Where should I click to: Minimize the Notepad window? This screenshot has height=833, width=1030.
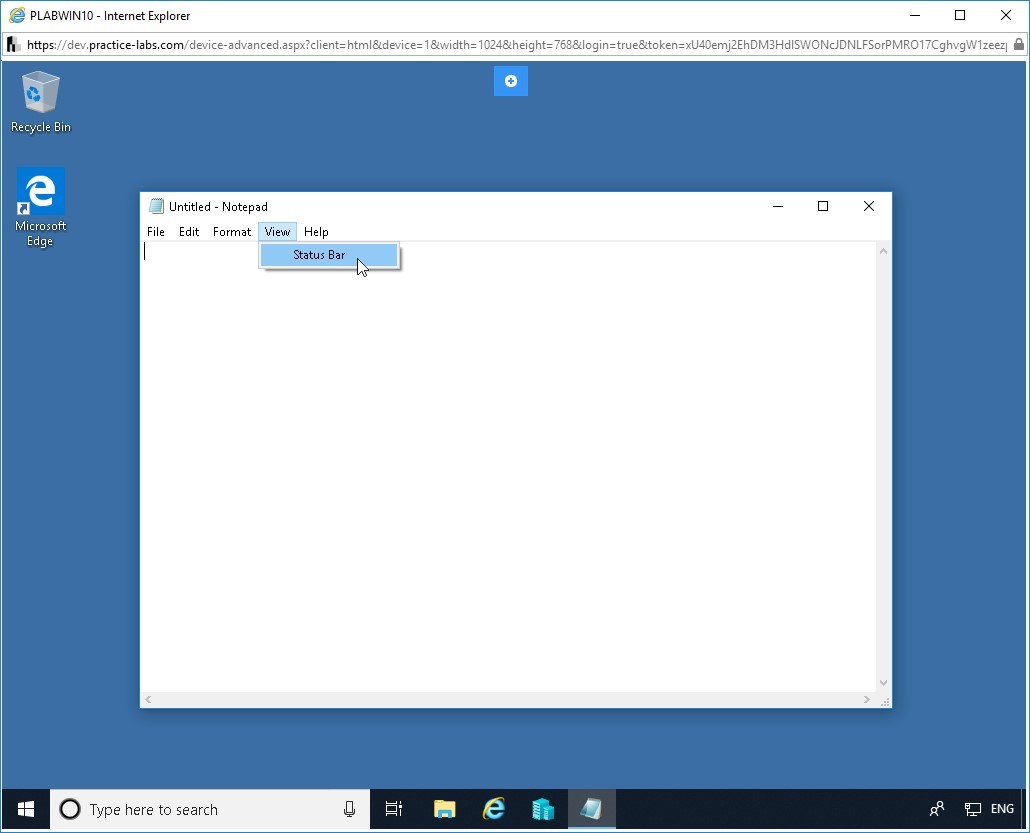(778, 206)
